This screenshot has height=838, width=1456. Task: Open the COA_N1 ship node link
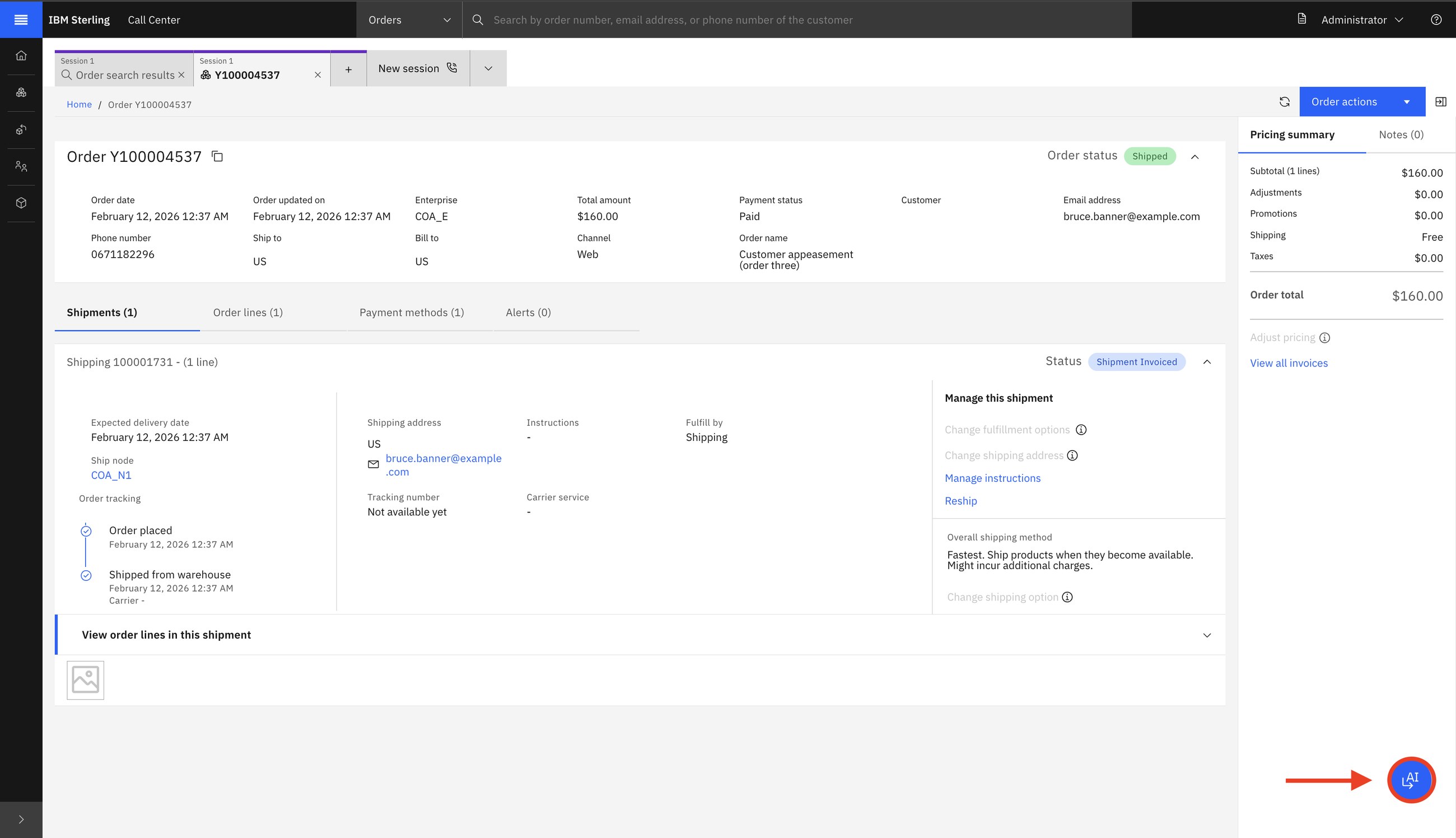tap(111, 476)
